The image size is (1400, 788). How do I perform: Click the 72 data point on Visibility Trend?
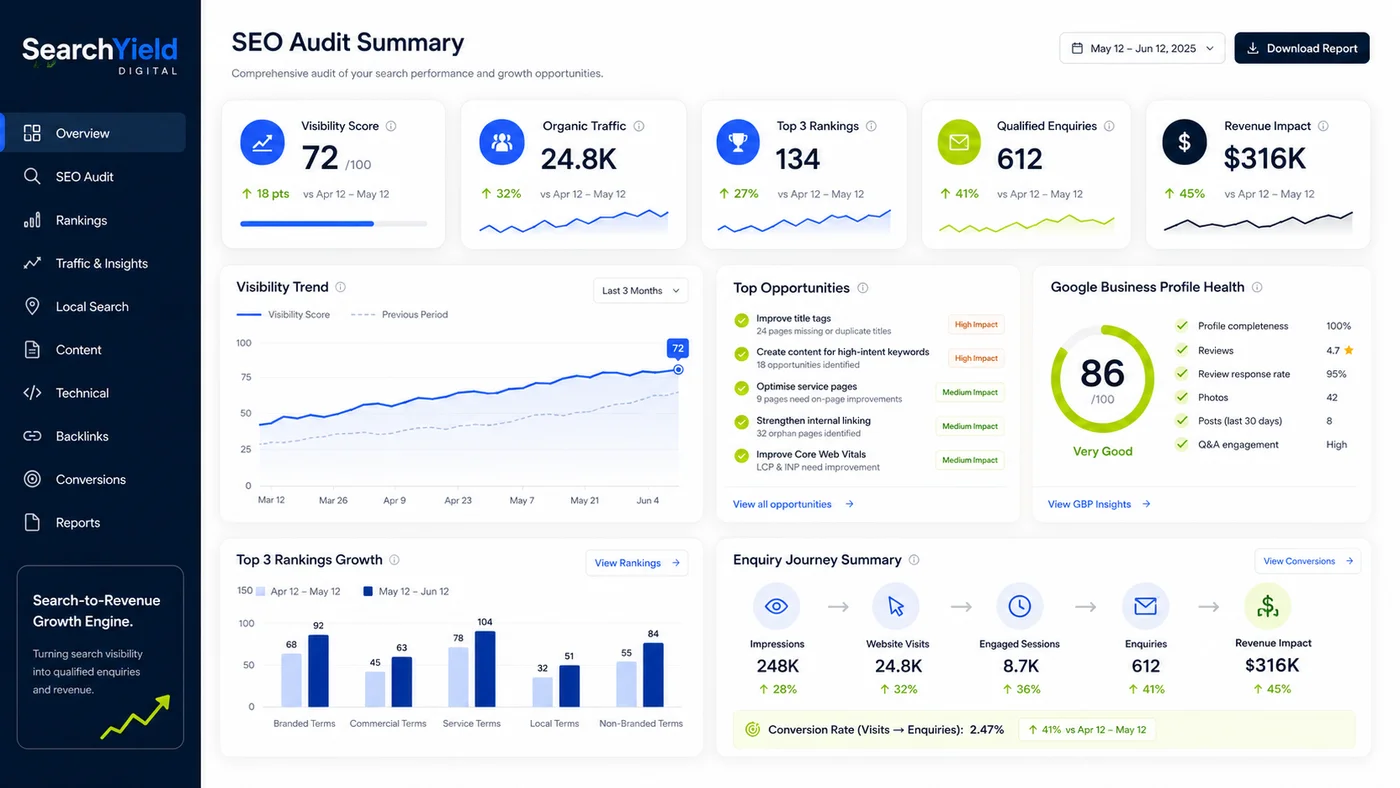click(x=678, y=369)
